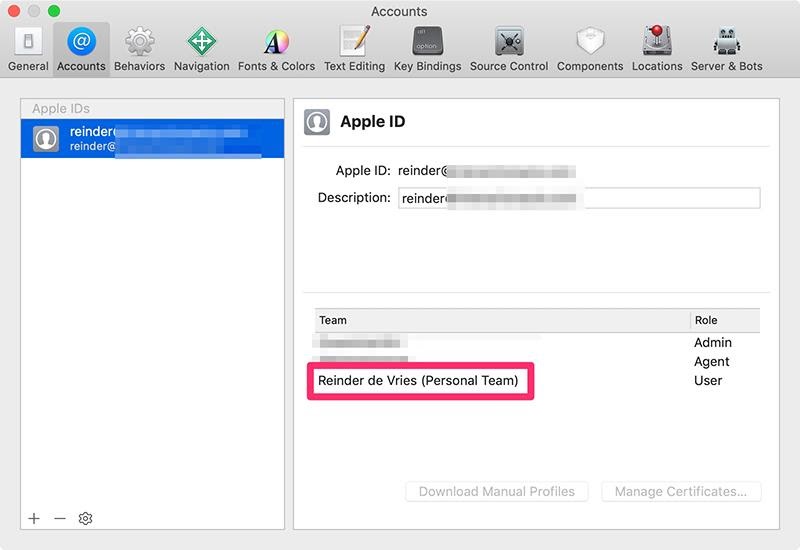The height and width of the screenshot is (550, 800).
Task: Click the Manage Certificates button
Action: tap(681, 492)
